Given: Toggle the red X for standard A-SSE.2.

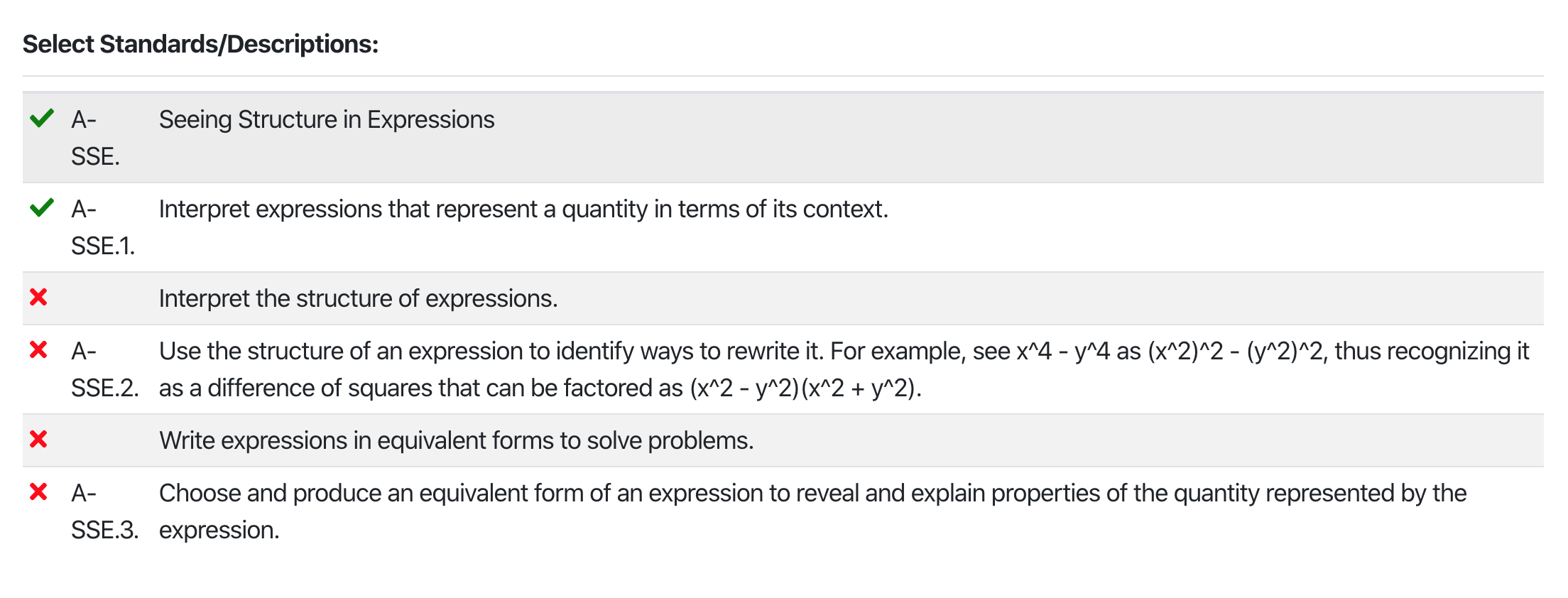Looking at the screenshot, I should pos(38,349).
